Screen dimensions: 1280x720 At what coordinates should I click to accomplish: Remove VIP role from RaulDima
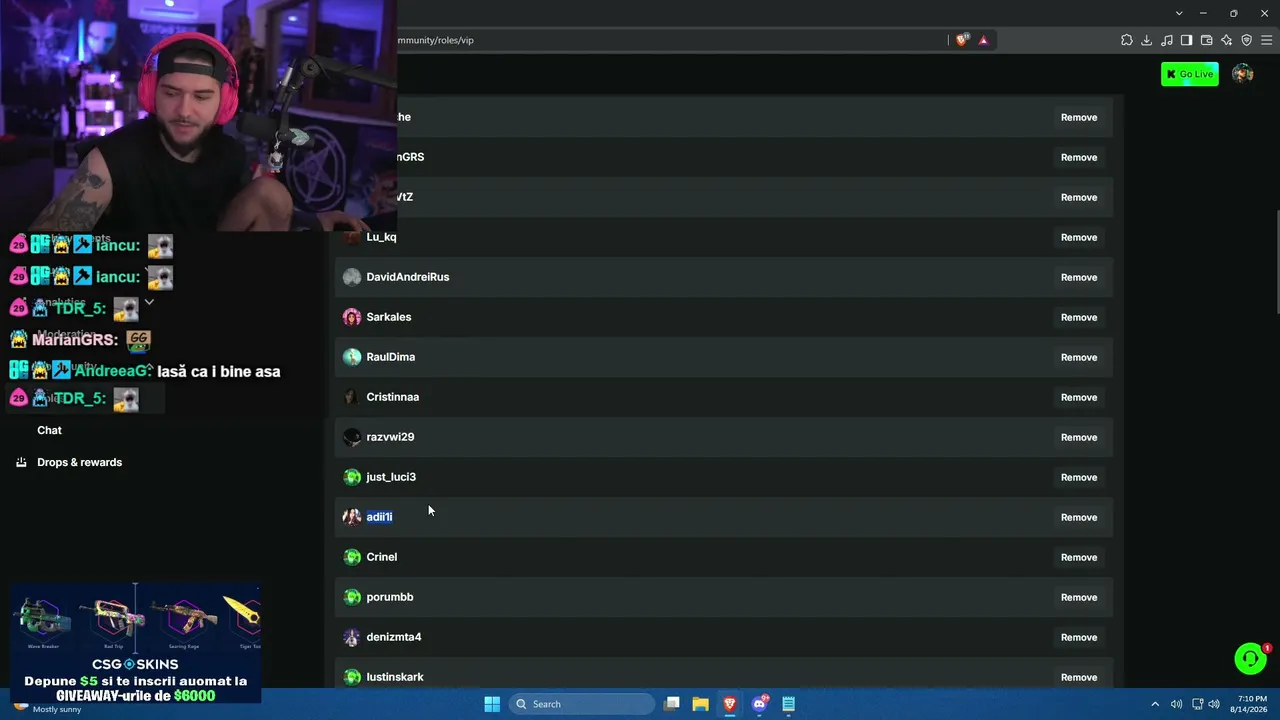[x=1079, y=357]
